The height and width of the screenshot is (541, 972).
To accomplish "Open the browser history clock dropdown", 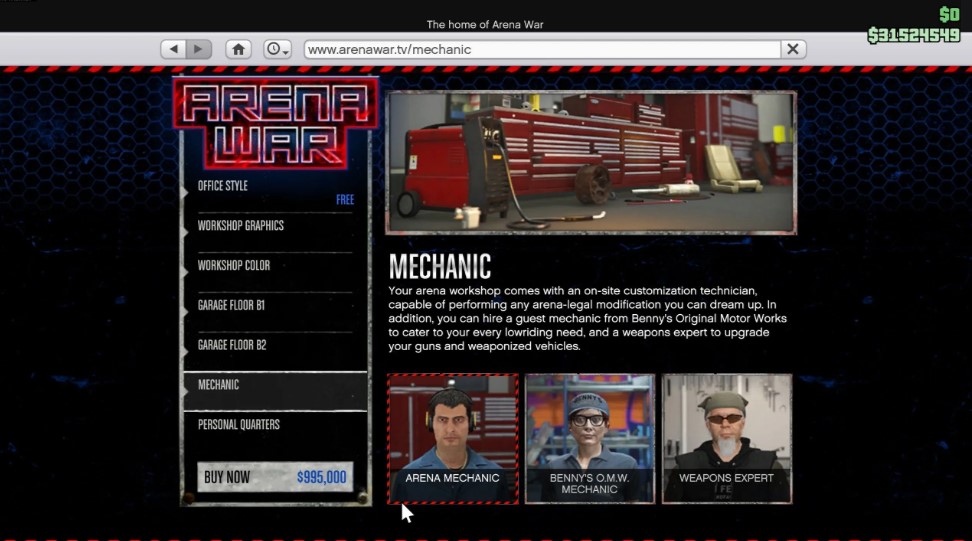I will point(277,49).
